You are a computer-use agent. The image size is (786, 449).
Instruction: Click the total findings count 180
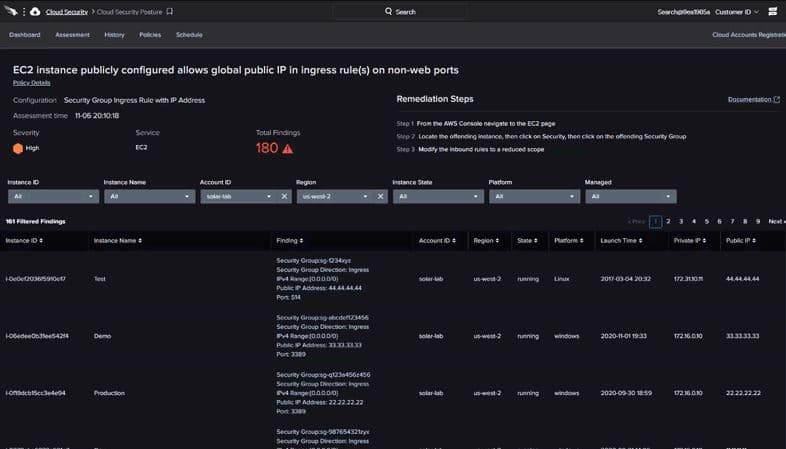tap(267, 148)
